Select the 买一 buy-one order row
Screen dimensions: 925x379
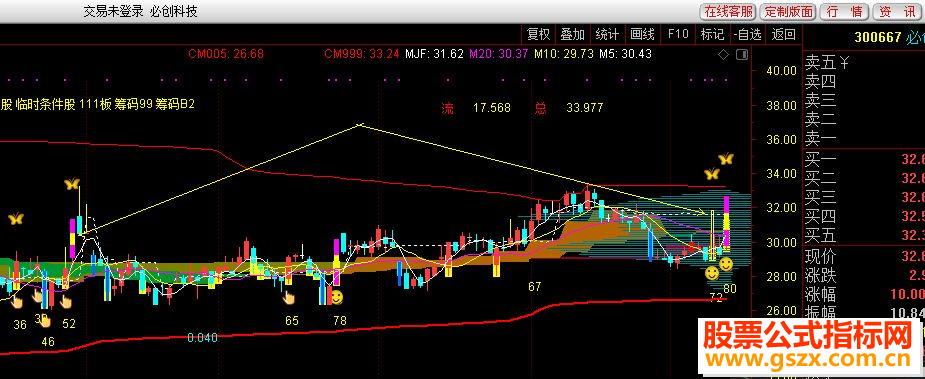(x=864, y=159)
